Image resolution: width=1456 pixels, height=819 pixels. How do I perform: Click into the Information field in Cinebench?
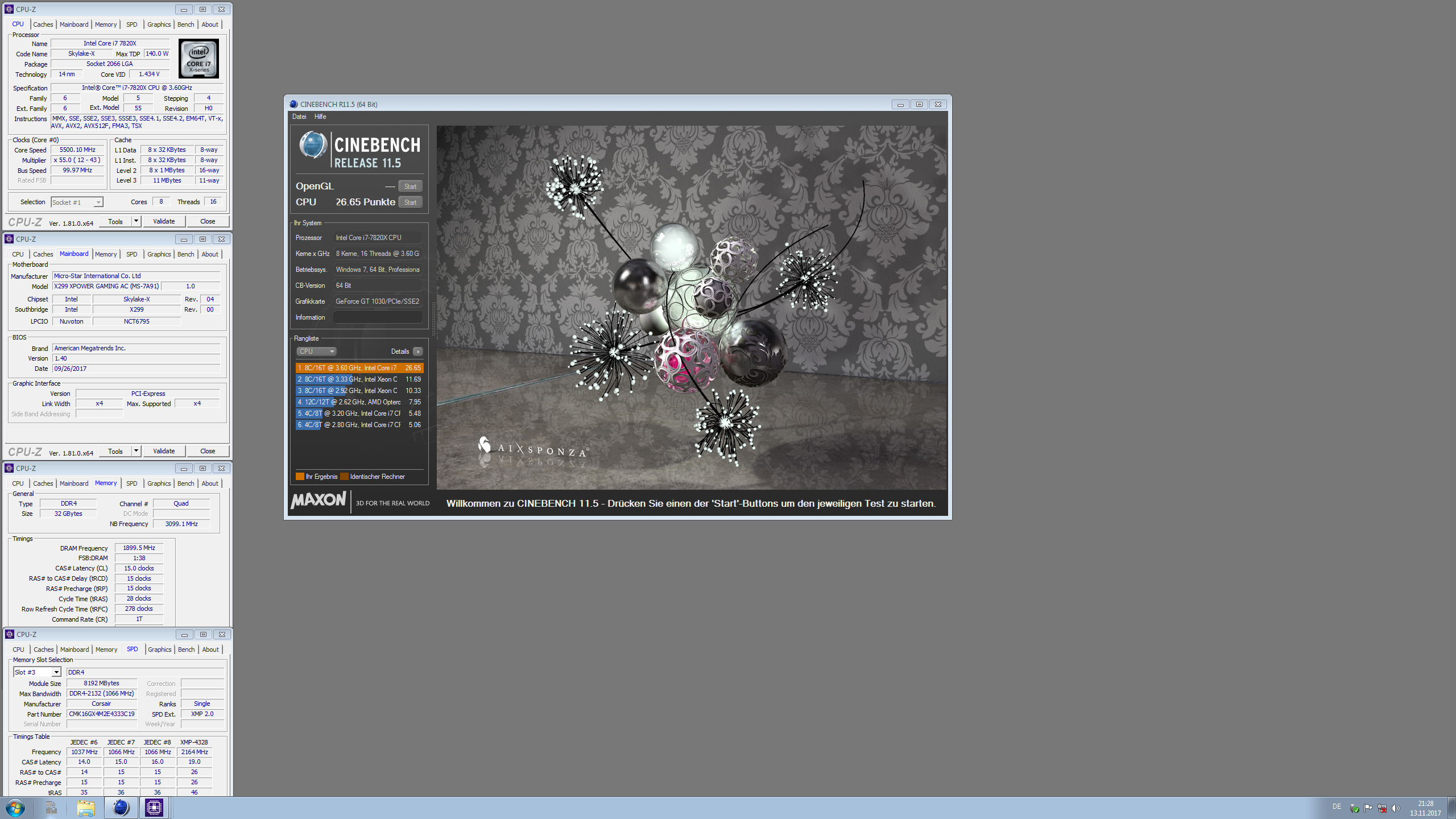click(378, 317)
